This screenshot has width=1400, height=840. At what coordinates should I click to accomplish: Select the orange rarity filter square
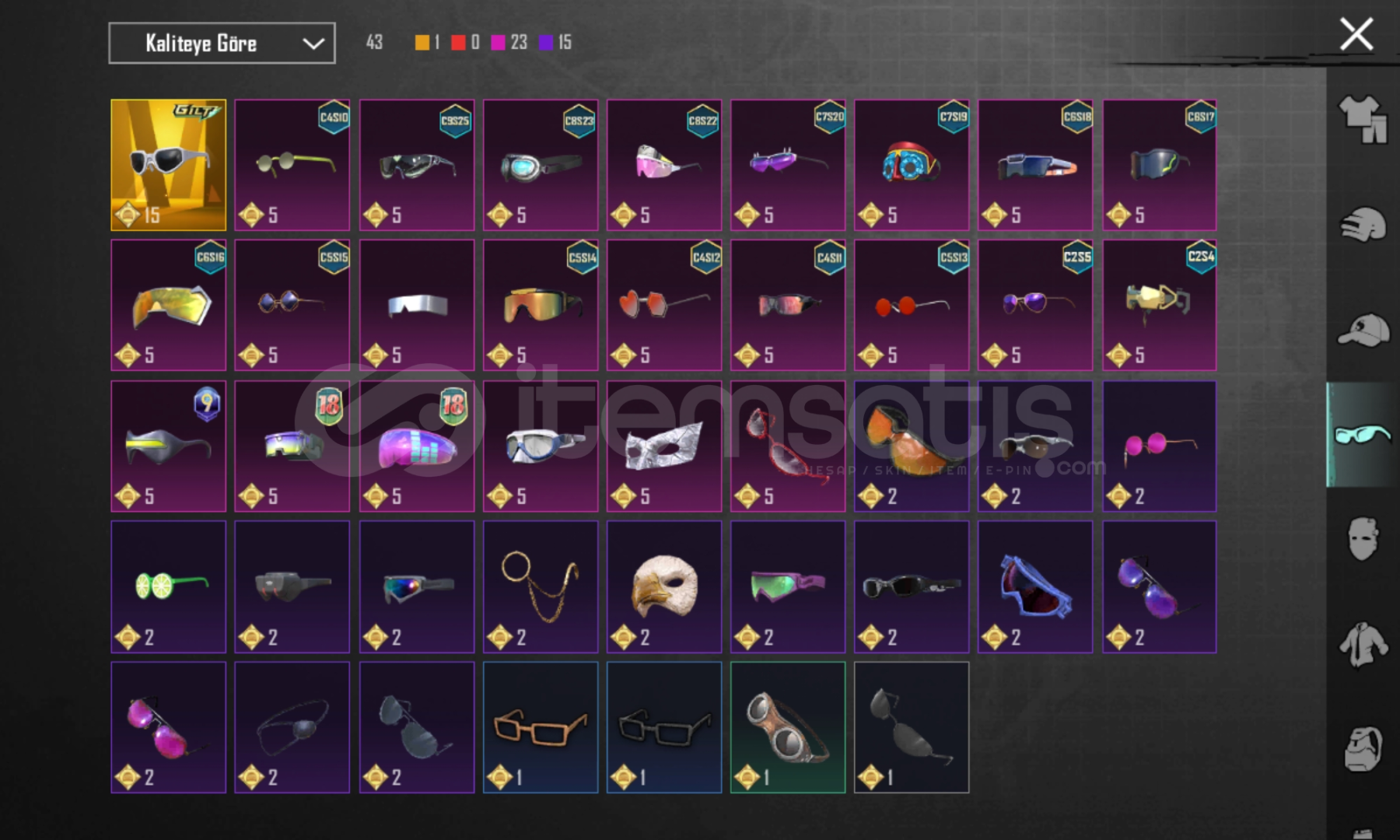coord(422,43)
